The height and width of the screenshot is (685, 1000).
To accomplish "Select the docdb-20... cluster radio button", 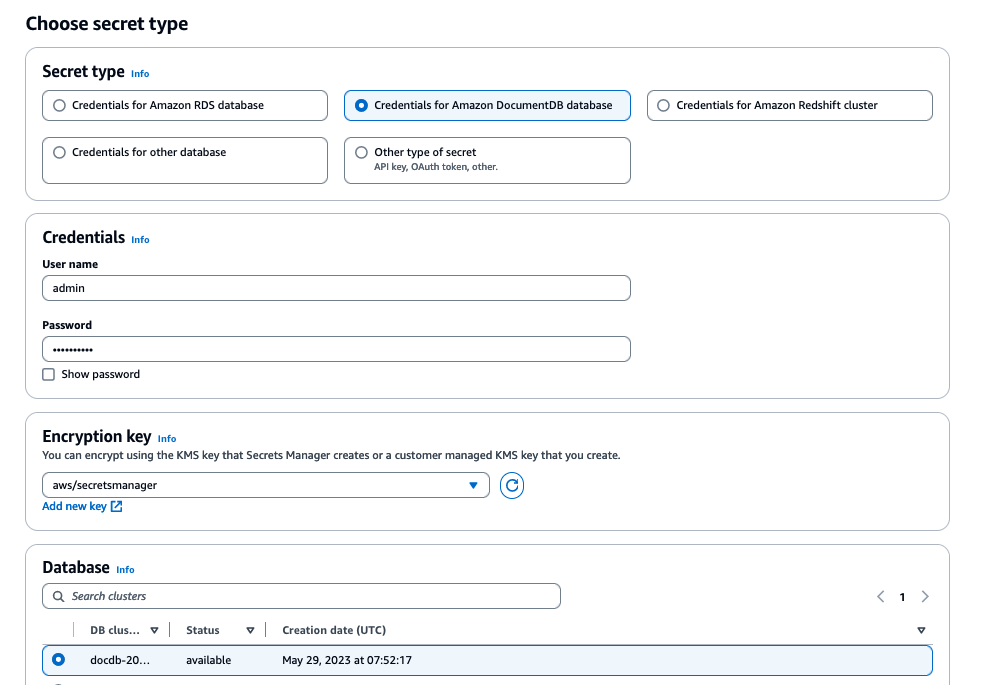I will tap(59, 659).
